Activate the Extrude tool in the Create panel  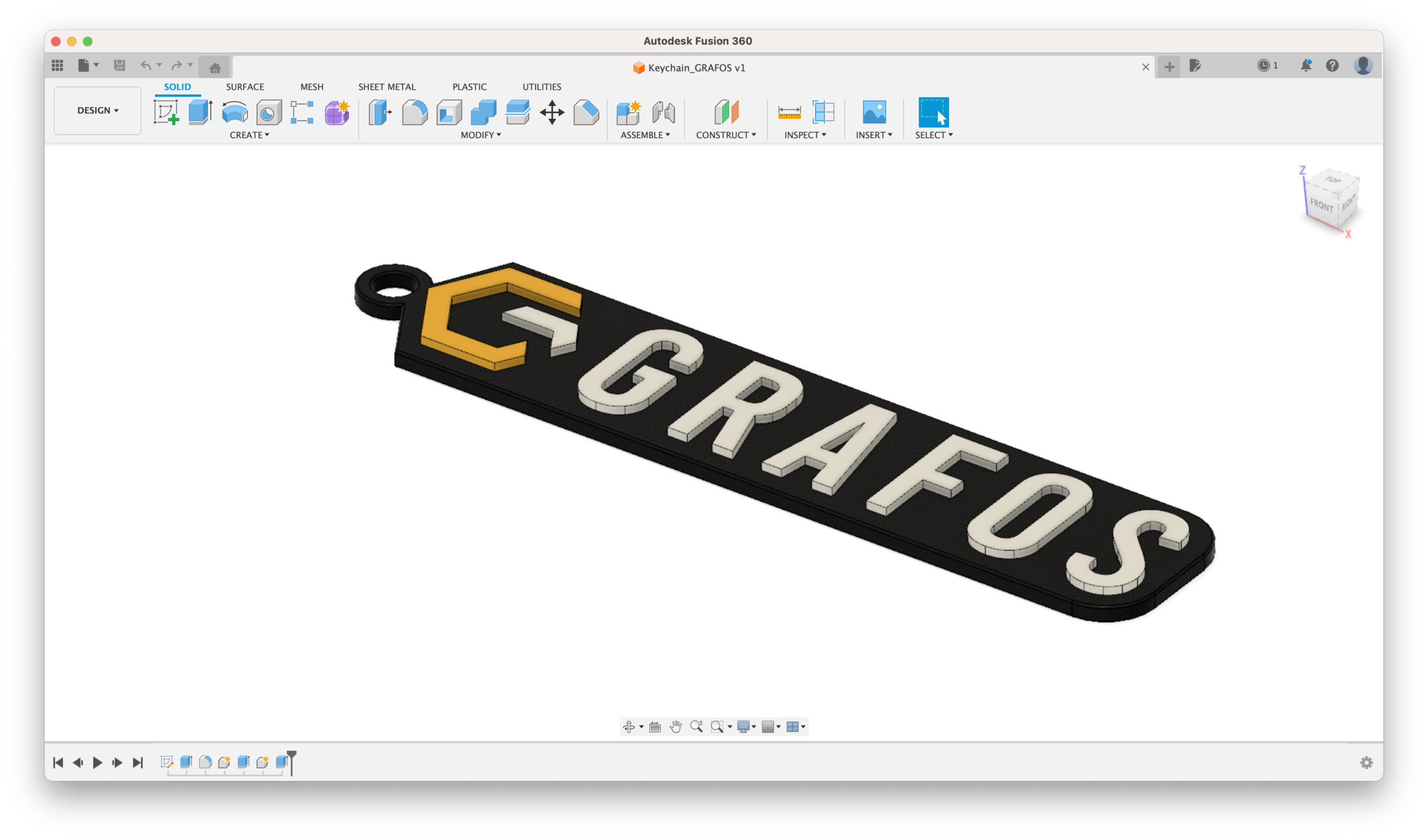coord(200,112)
